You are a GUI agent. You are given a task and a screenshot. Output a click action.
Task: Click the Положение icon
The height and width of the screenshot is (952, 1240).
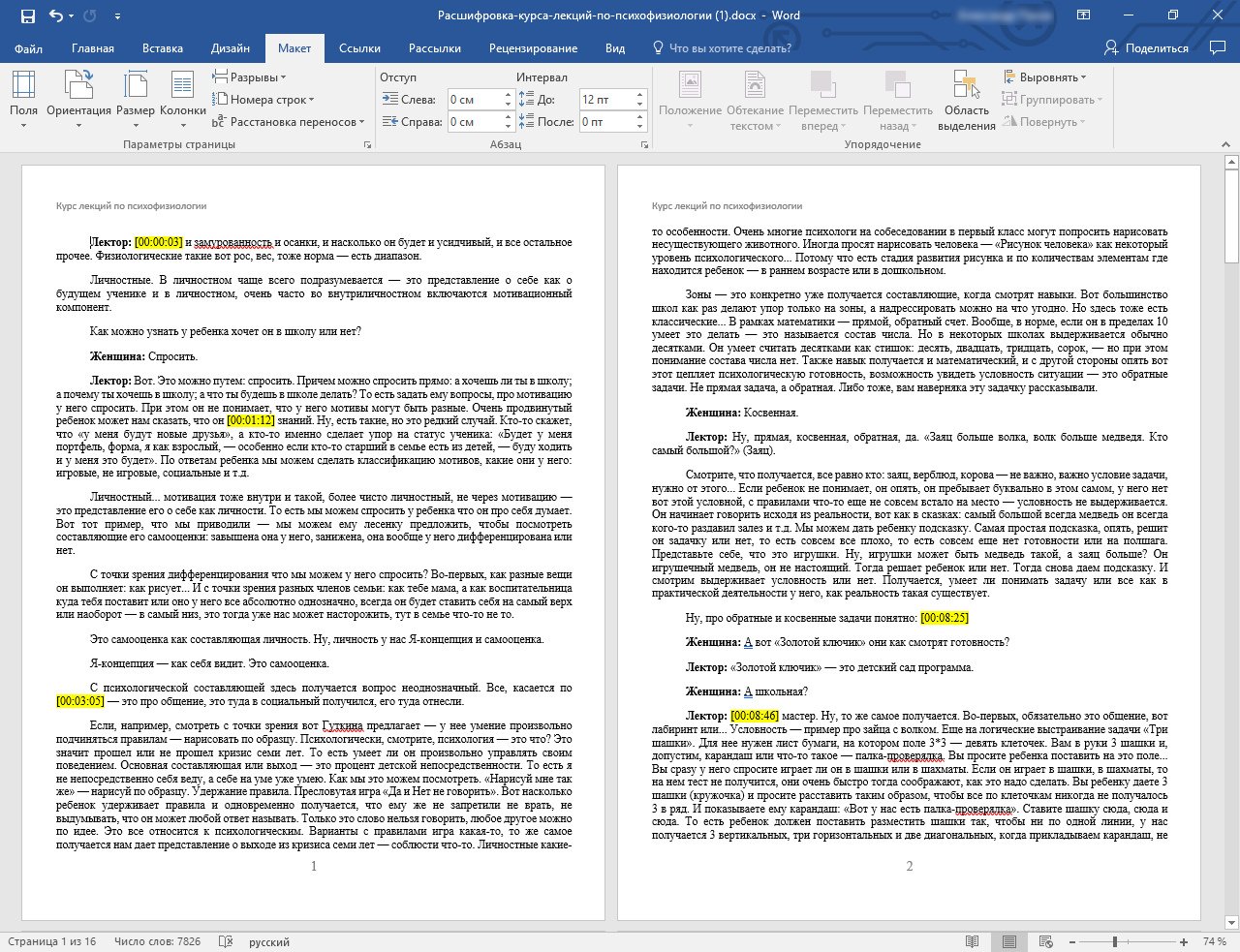[x=691, y=99]
